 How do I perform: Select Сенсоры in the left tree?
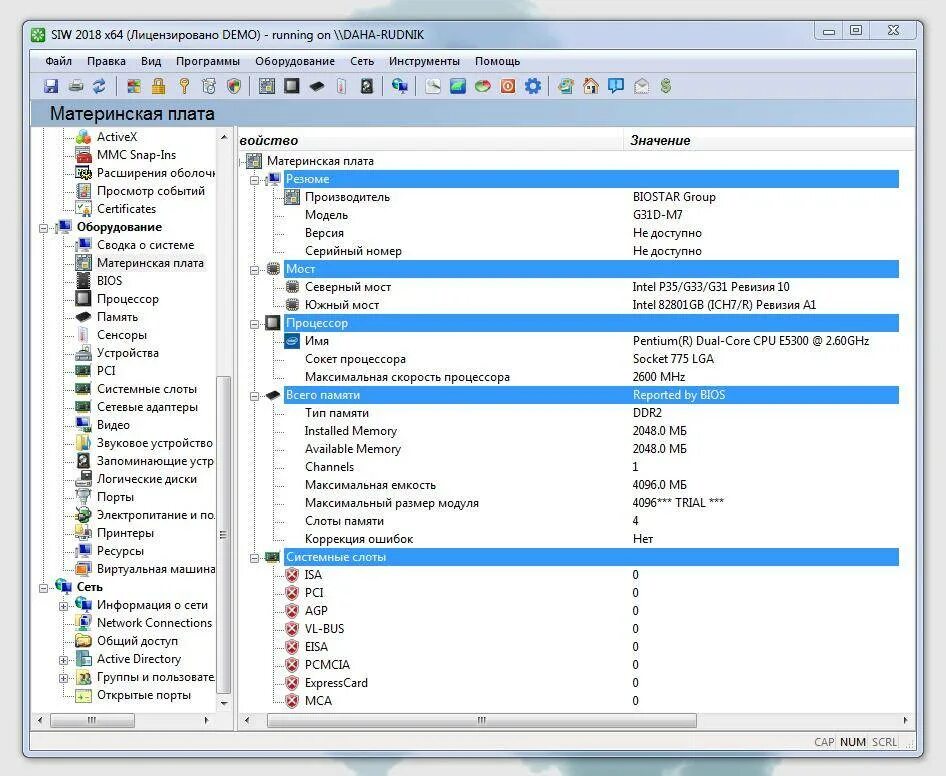point(122,335)
